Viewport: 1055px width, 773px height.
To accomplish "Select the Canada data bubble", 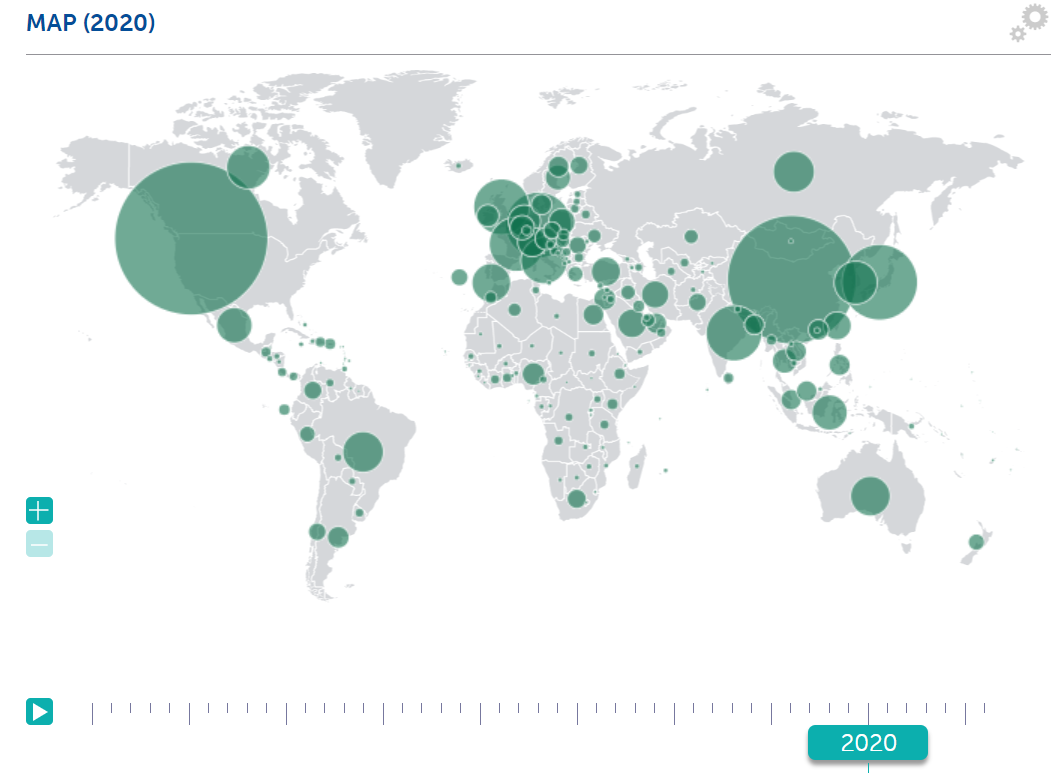I will (248, 167).
